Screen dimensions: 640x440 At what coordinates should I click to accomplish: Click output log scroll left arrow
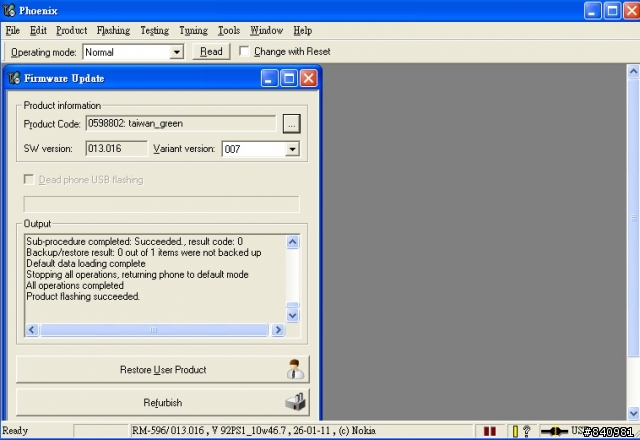click(32, 329)
